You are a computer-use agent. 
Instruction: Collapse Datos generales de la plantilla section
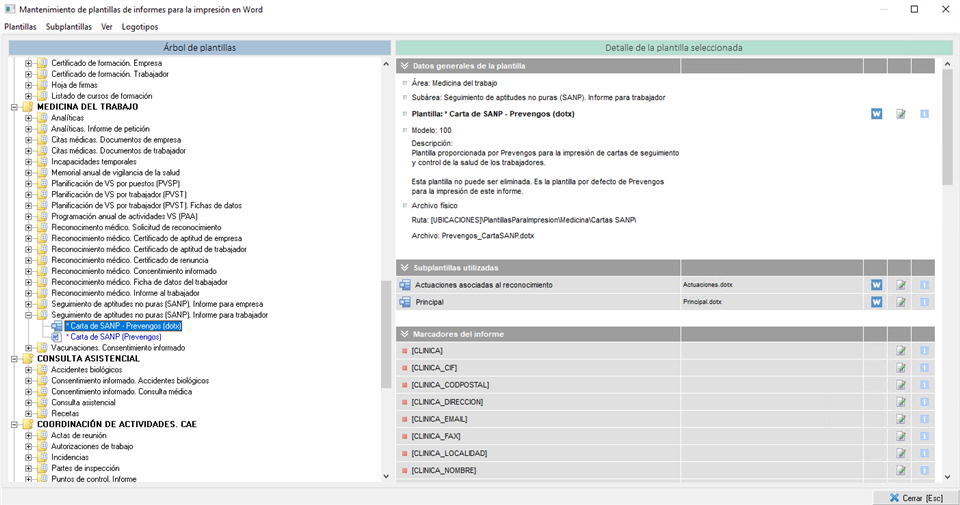coord(404,65)
